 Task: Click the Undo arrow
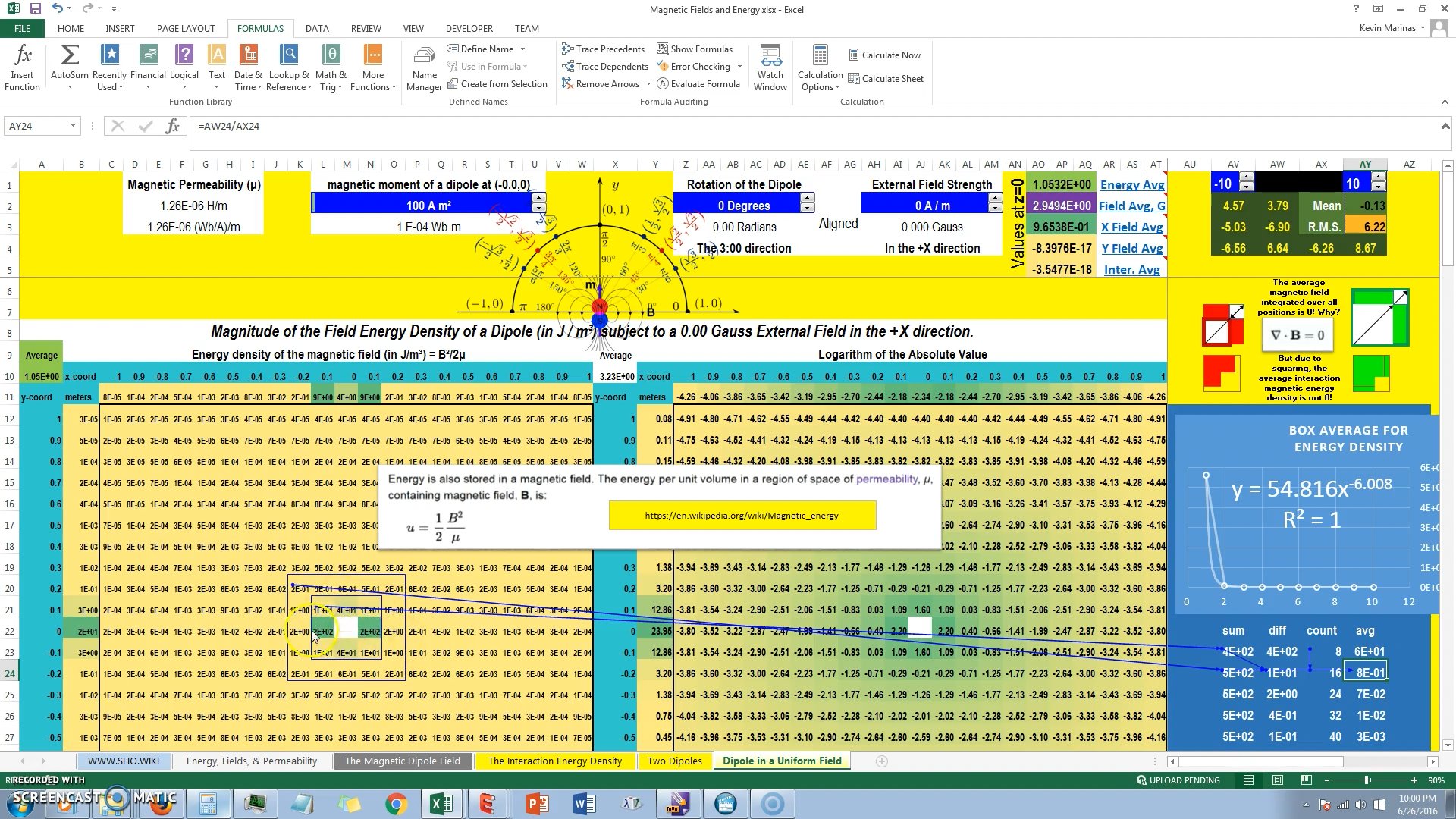[x=58, y=9]
